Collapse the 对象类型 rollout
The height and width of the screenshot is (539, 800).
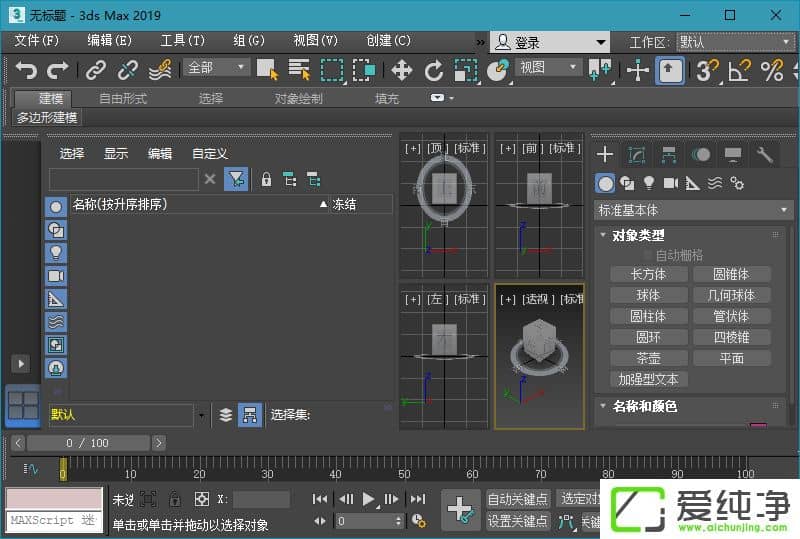[x=639, y=235]
